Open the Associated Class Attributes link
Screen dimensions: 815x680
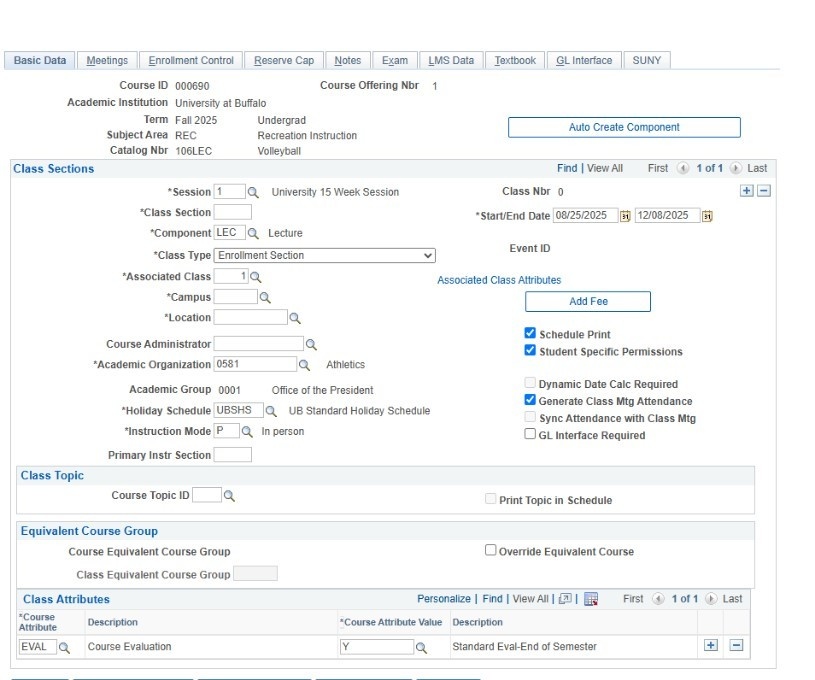point(499,280)
